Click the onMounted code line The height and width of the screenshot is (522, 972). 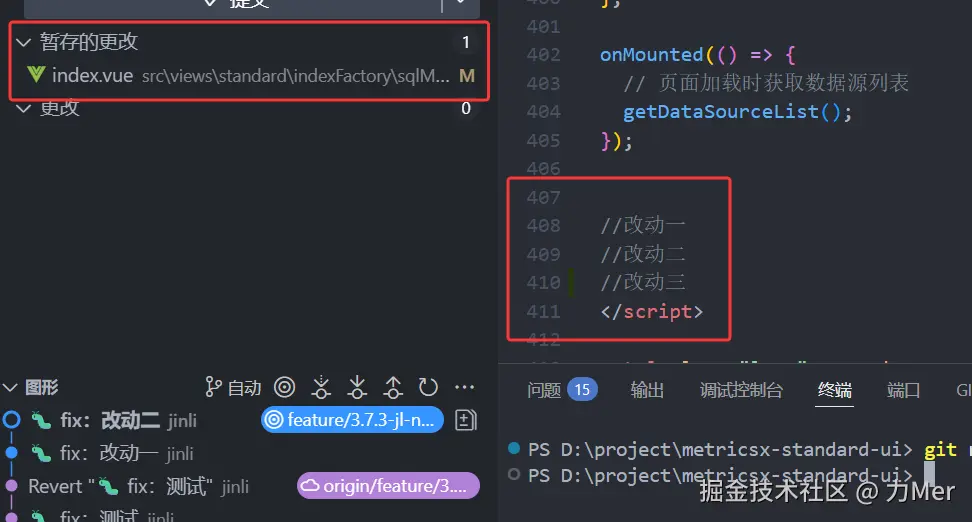coord(697,55)
